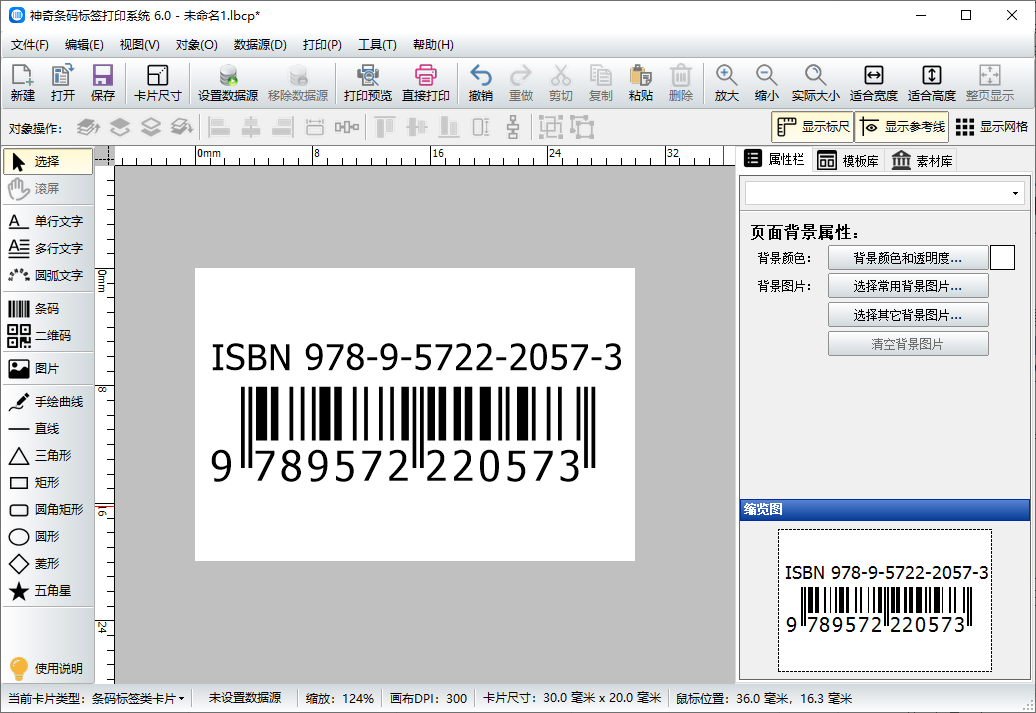Click the white background color swatch
1036x713 pixels.
pyautogui.click(x=1002, y=258)
